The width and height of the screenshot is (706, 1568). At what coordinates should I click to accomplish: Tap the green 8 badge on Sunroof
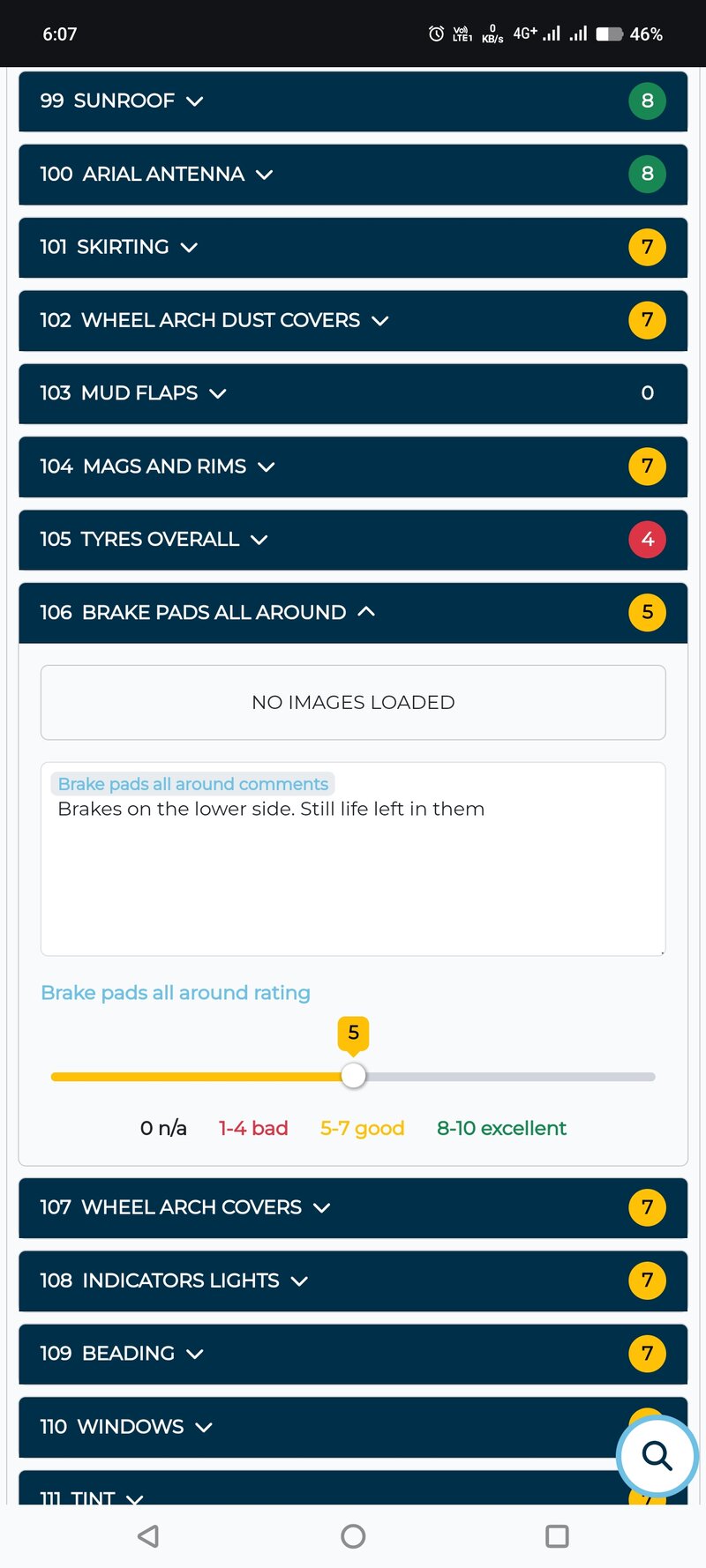(x=647, y=101)
